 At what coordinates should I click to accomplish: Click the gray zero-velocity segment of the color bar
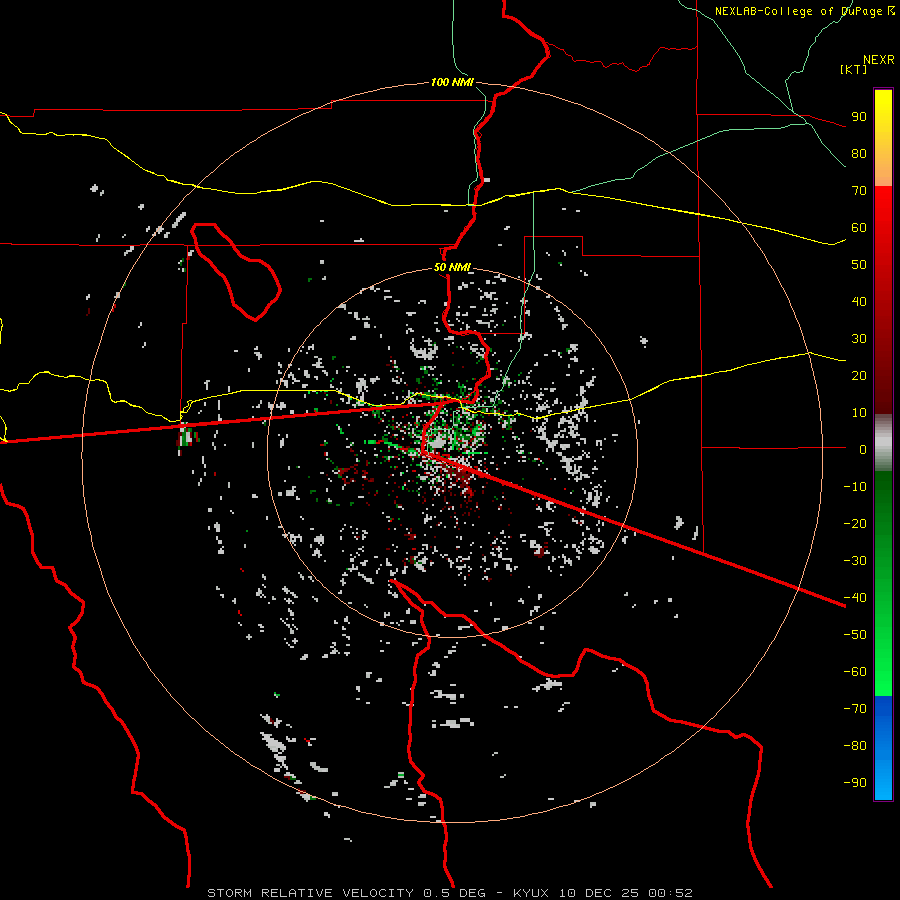(883, 443)
